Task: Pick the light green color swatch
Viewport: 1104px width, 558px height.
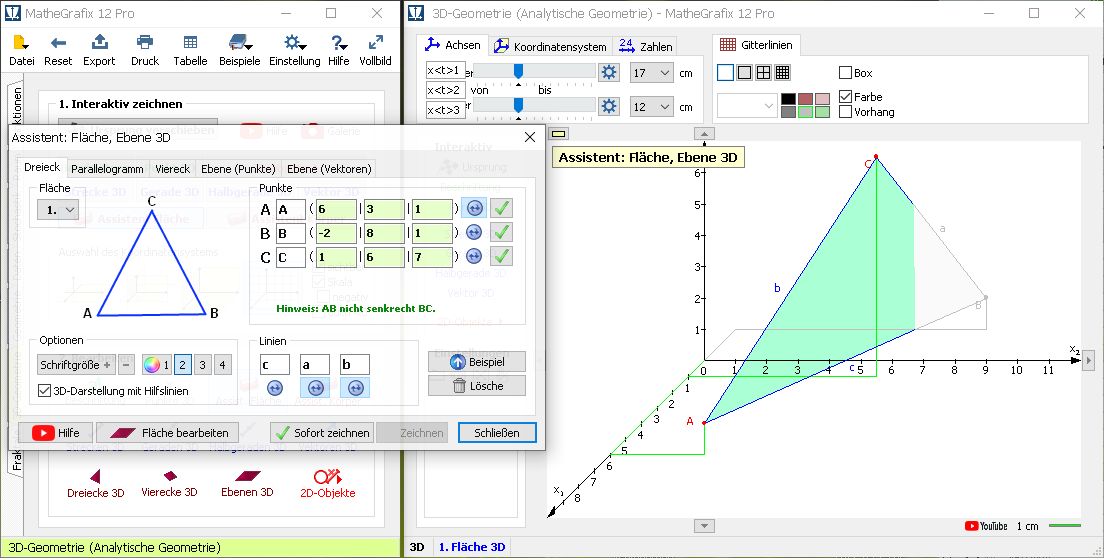Action: point(822,112)
